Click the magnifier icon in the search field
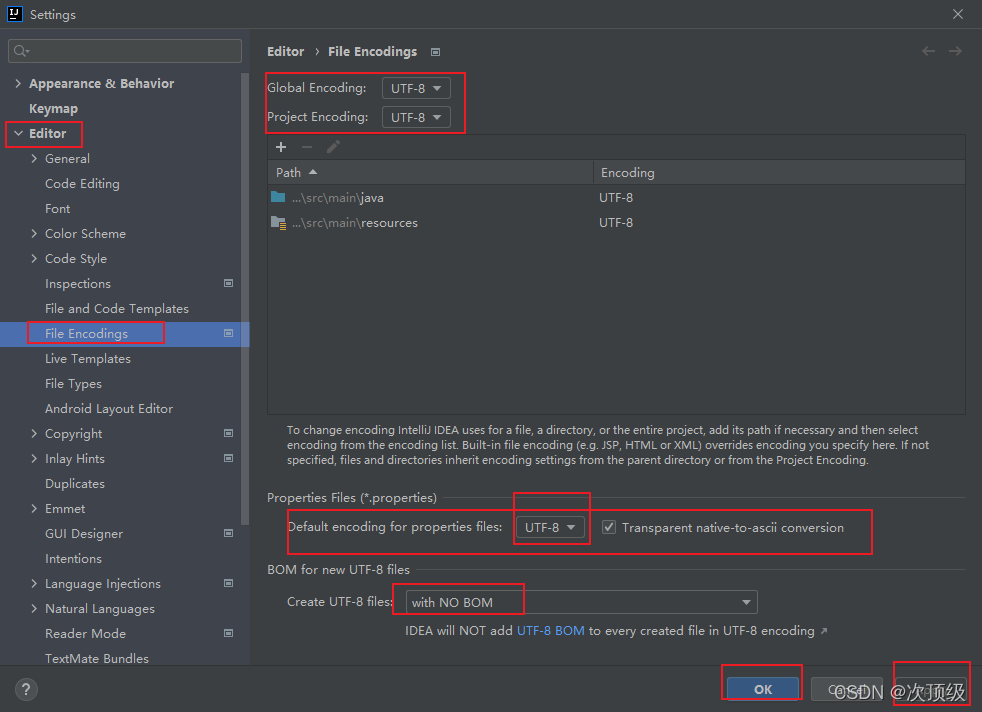Screen dimensions: 982x712 pos(21,50)
